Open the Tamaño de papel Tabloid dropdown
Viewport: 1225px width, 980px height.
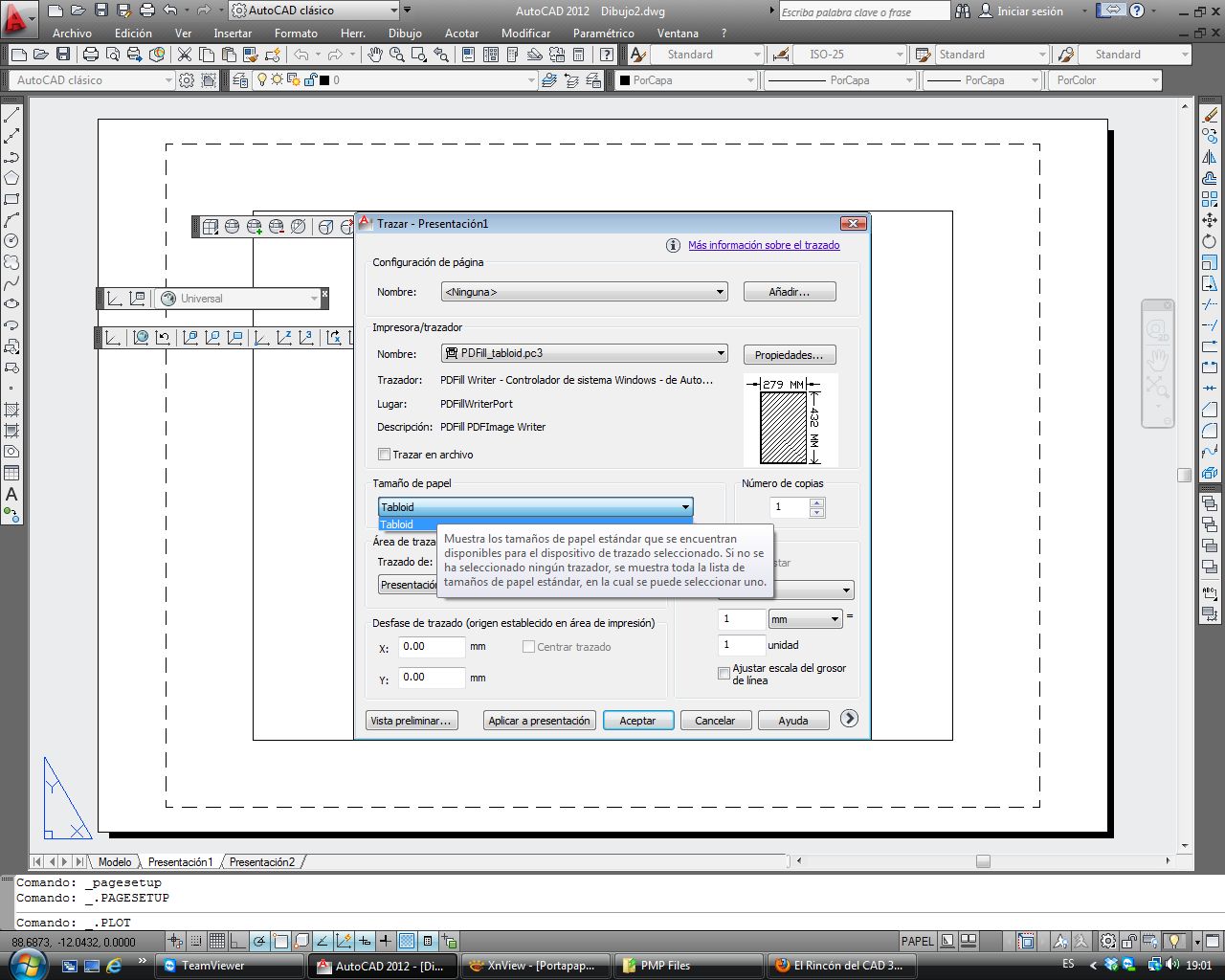tap(536, 507)
